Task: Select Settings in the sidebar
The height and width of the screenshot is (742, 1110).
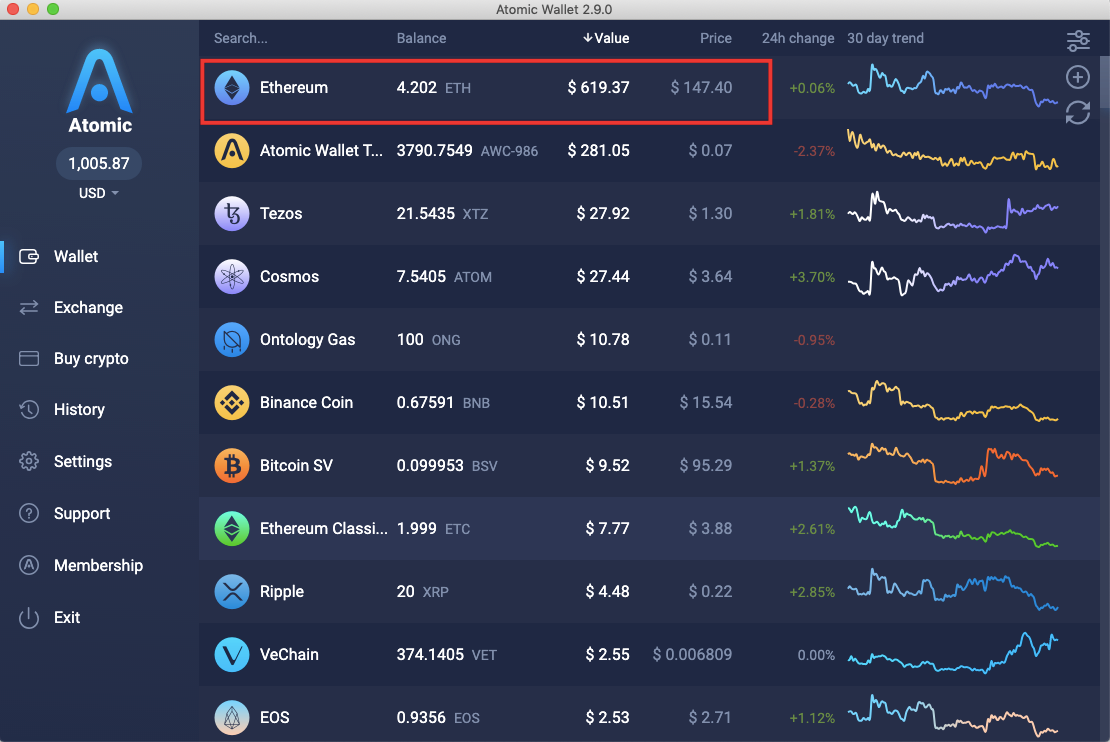Action: click(83, 462)
